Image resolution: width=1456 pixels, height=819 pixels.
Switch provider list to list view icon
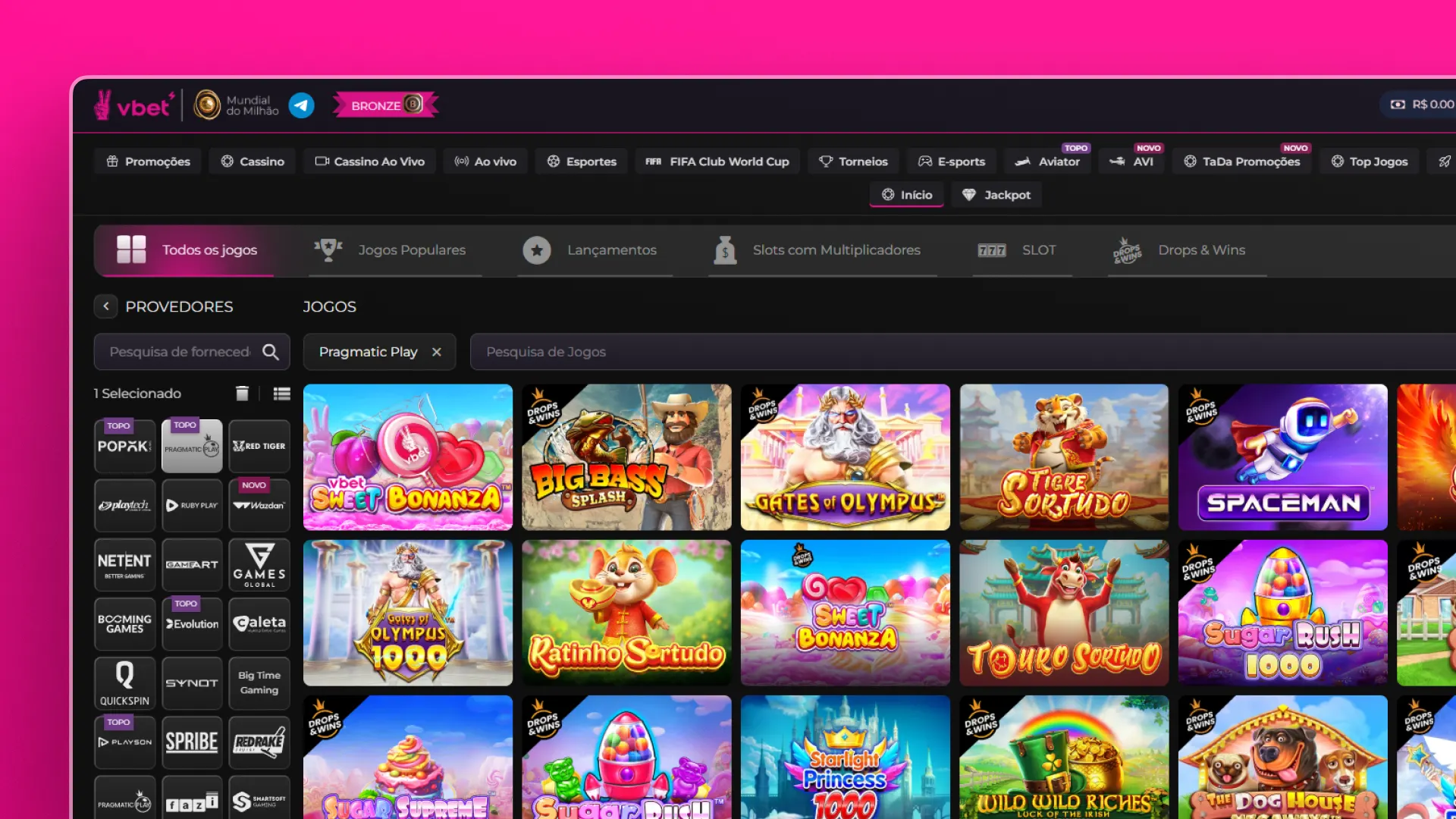[x=282, y=393]
